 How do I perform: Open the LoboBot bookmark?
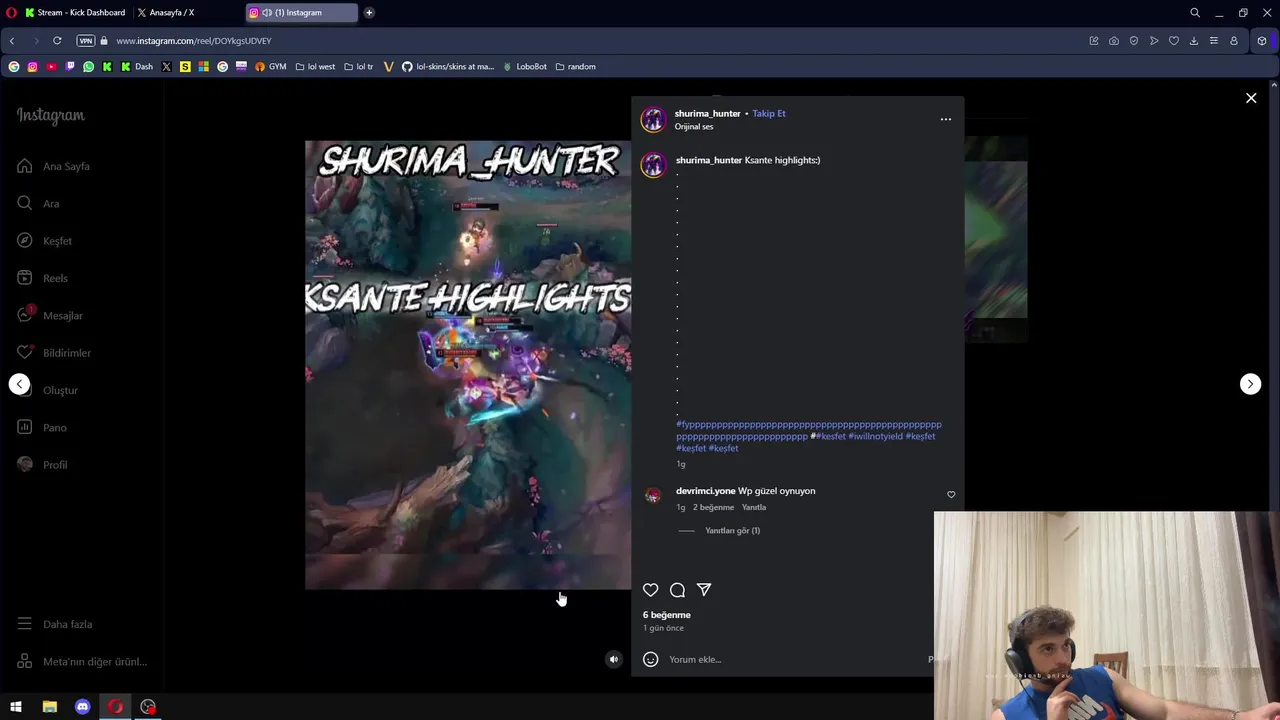(525, 67)
